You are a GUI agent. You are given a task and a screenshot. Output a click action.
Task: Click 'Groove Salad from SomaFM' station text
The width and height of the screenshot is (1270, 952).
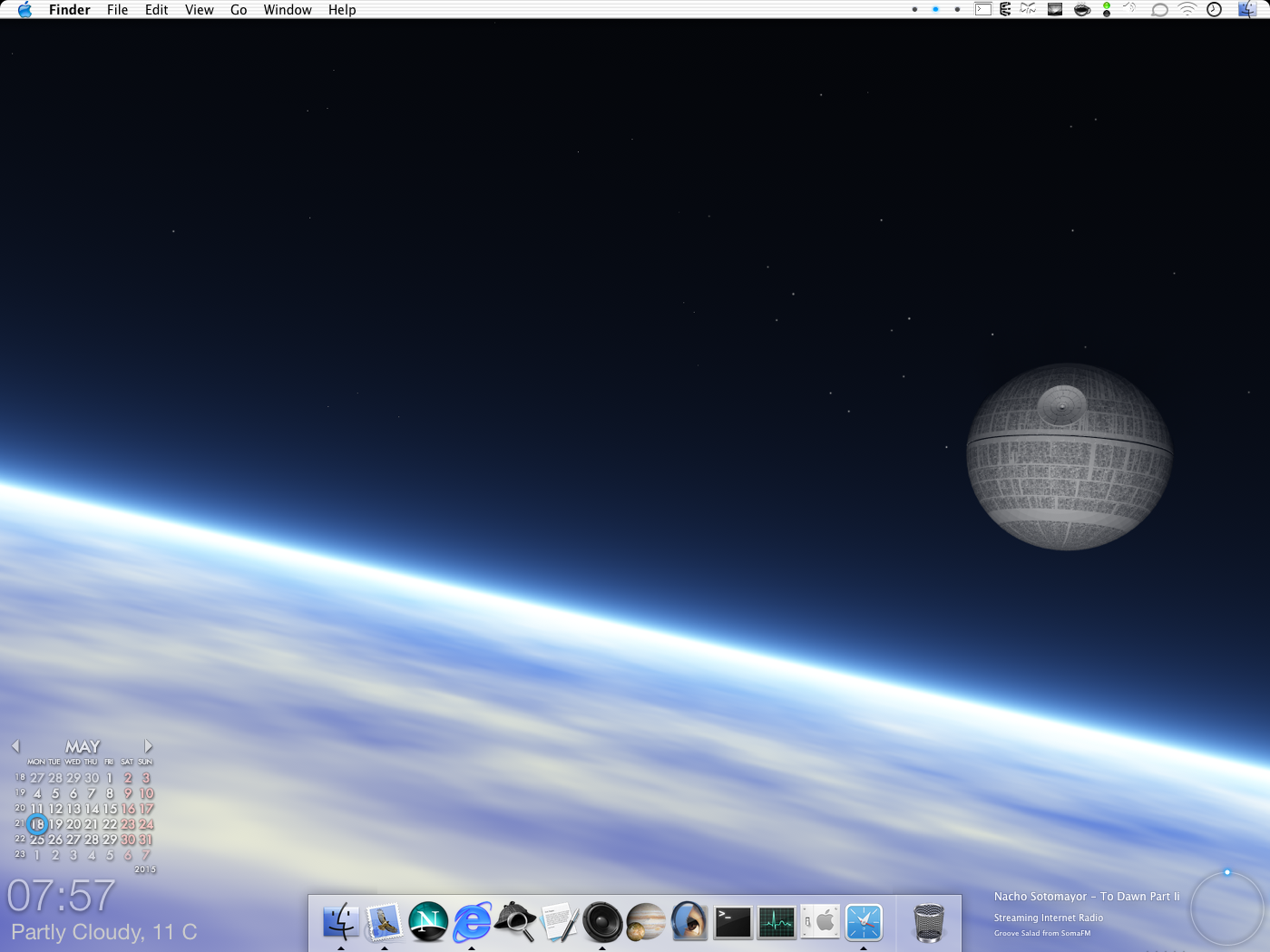point(1042,933)
